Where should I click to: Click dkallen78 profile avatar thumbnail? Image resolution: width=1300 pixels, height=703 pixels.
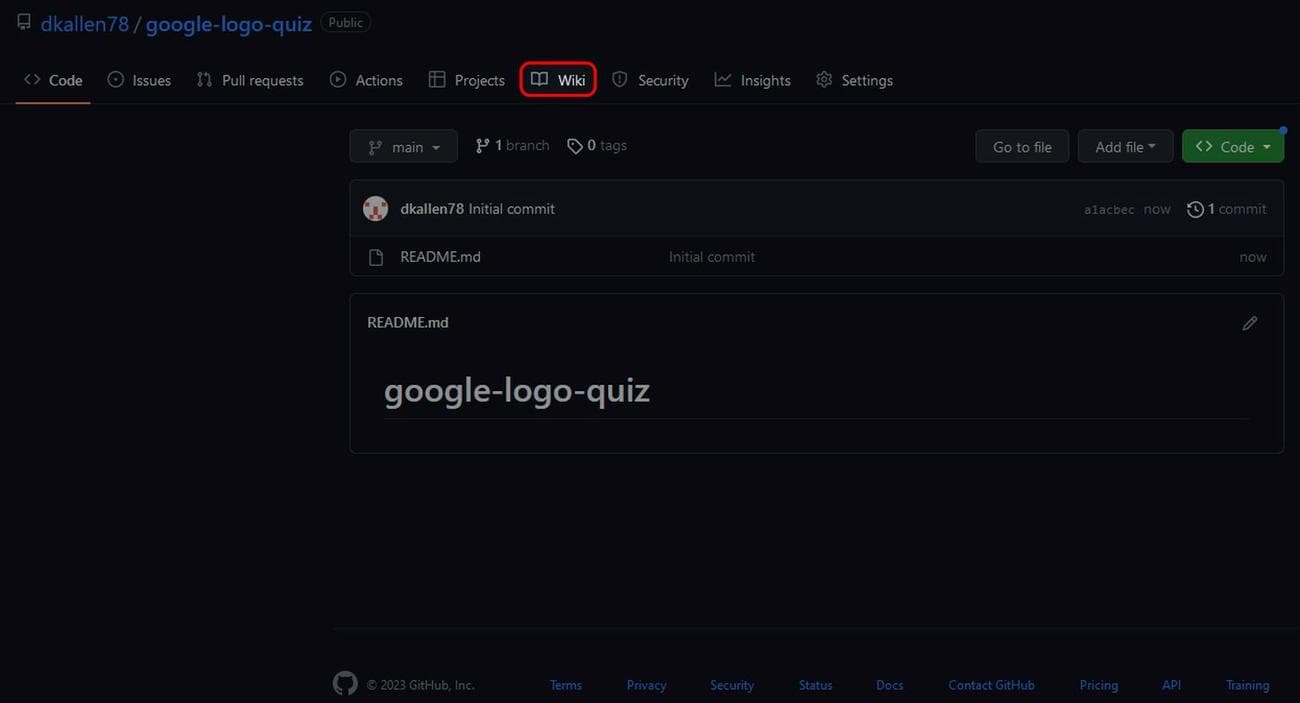375,208
